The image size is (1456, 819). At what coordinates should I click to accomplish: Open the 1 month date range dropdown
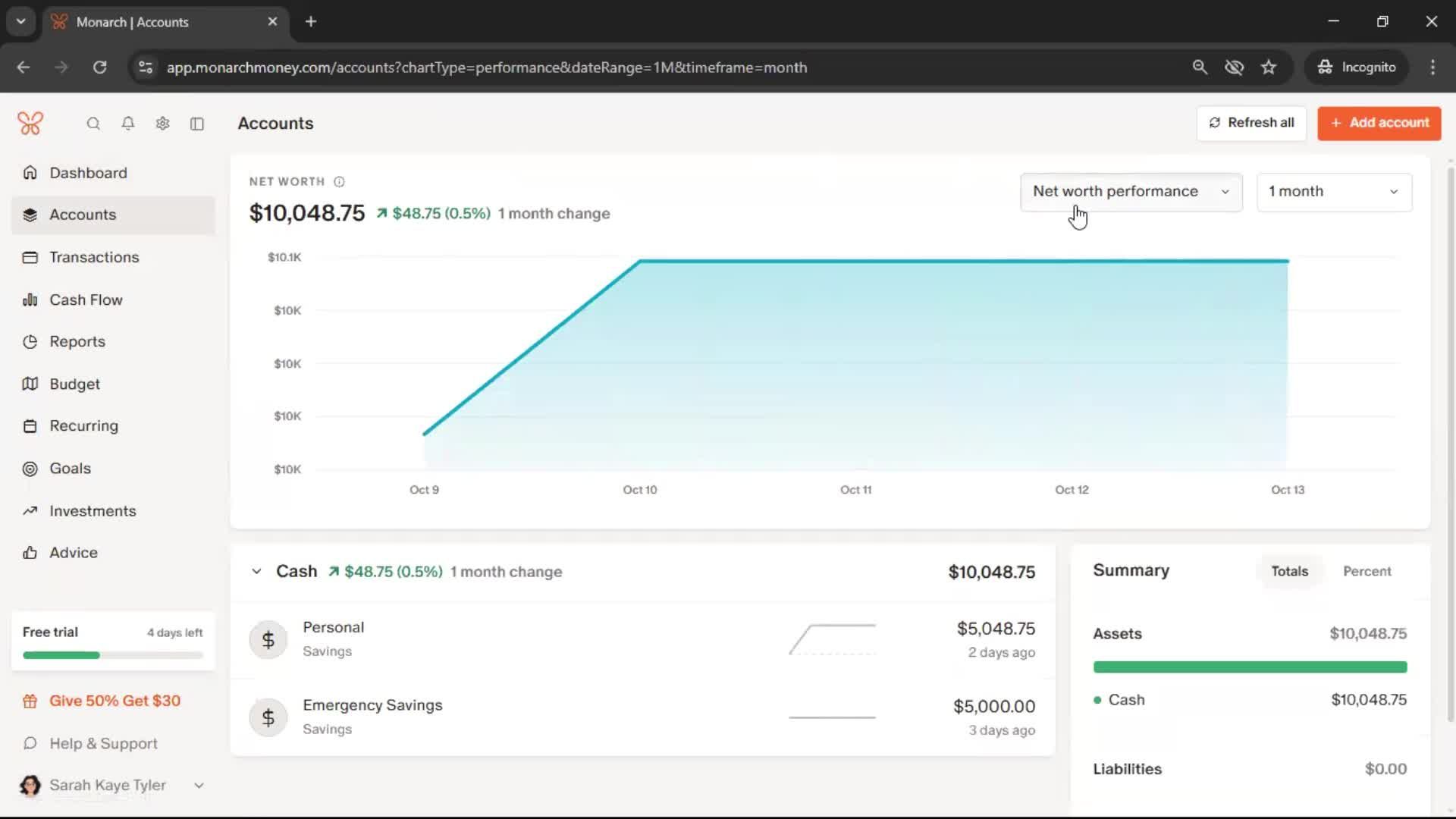click(1334, 192)
